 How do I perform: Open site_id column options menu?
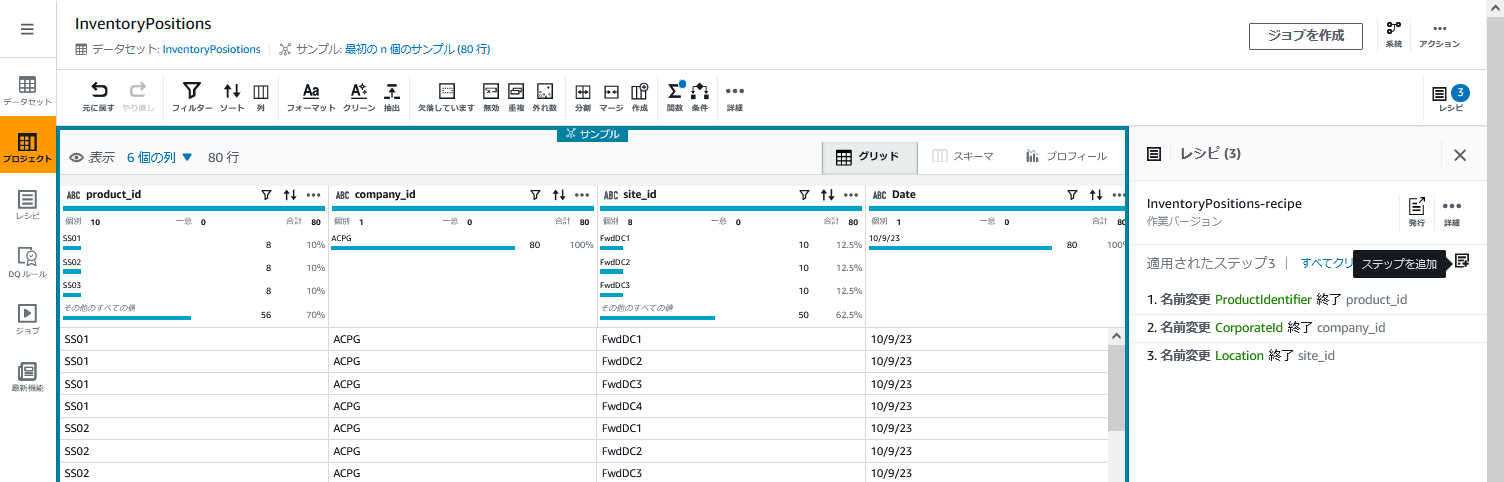point(851,195)
